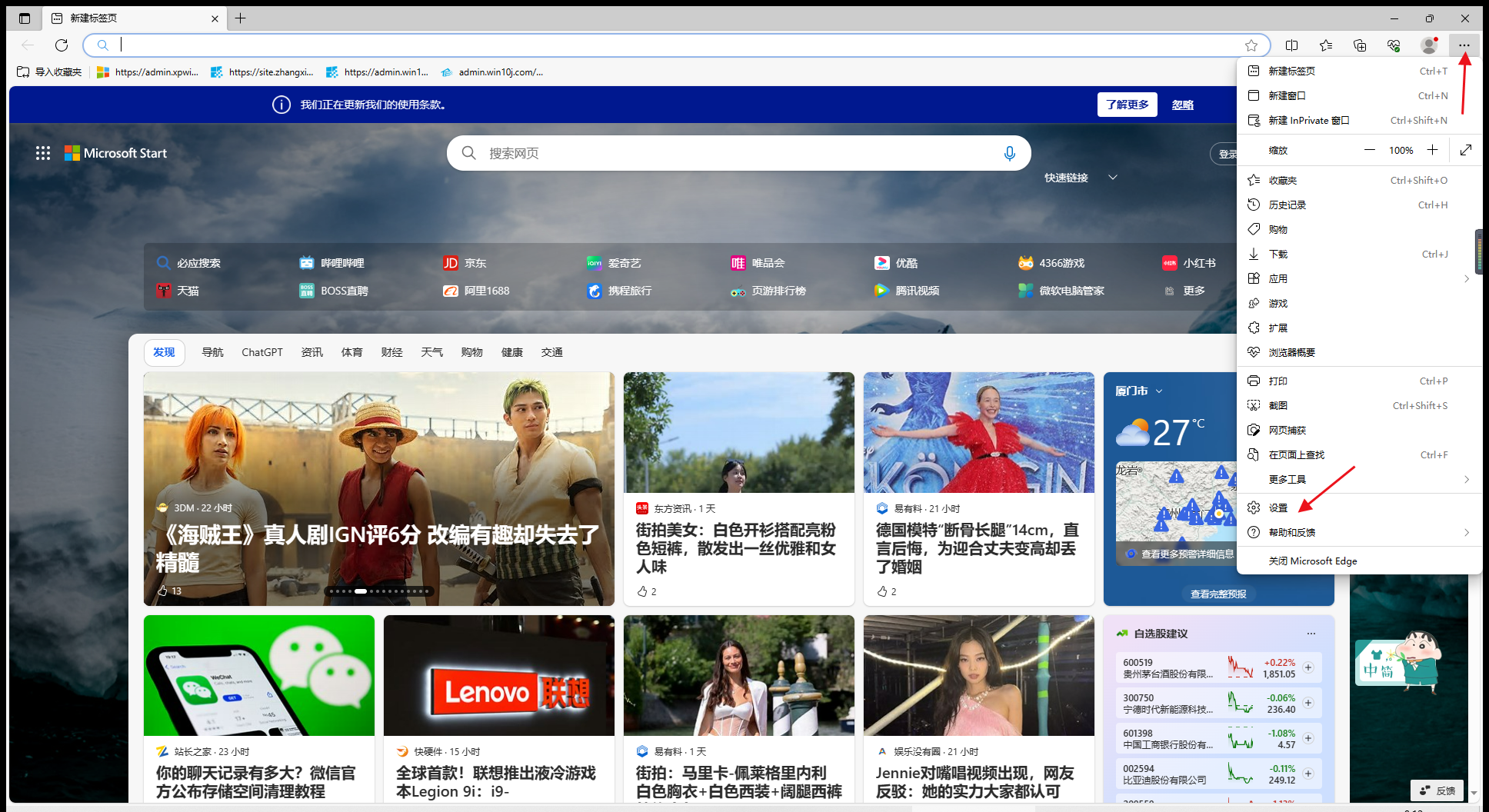Open Collections toolbar icon
The height and width of the screenshot is (812, 1489).
1360,45
